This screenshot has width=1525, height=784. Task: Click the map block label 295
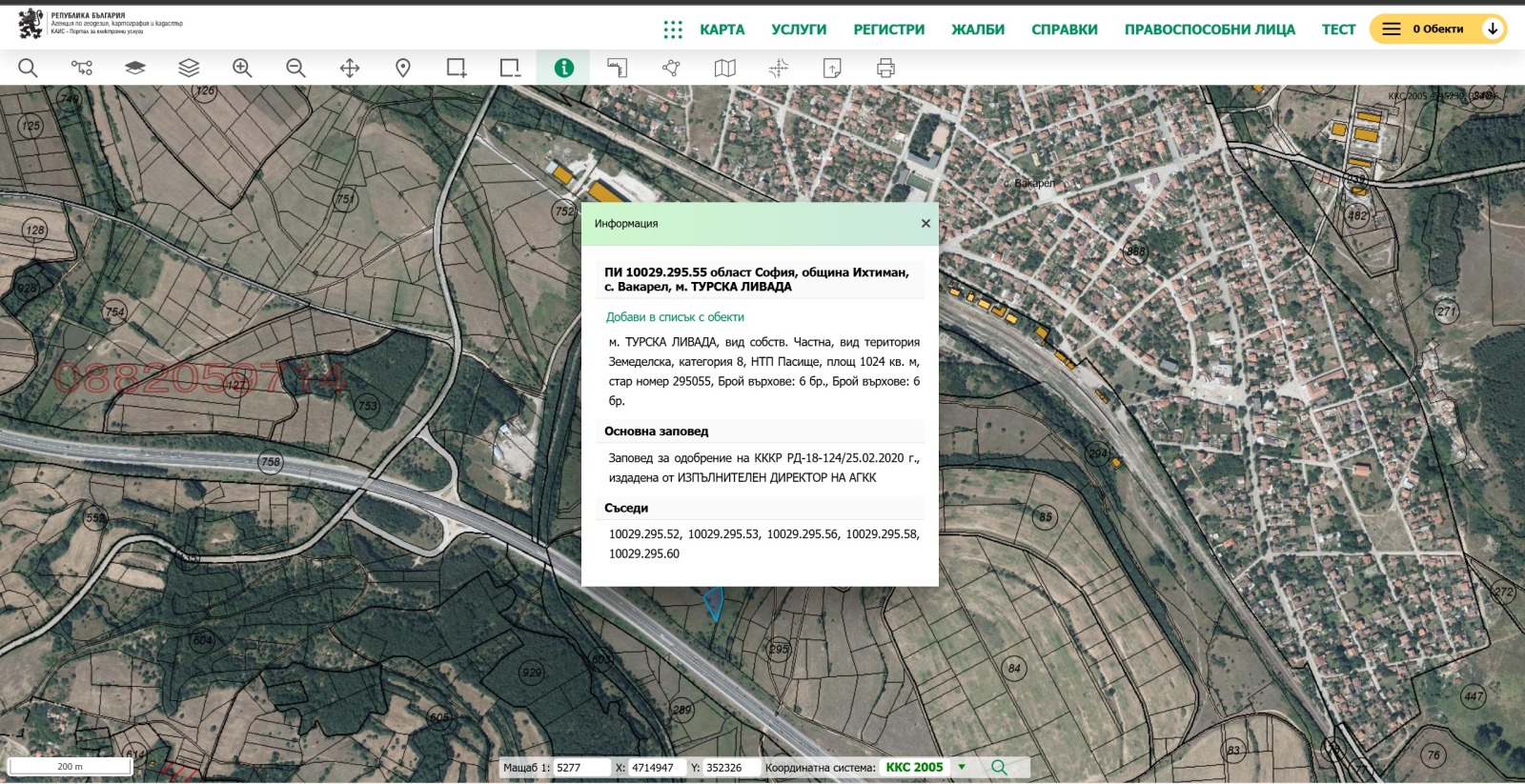[779, 649]
